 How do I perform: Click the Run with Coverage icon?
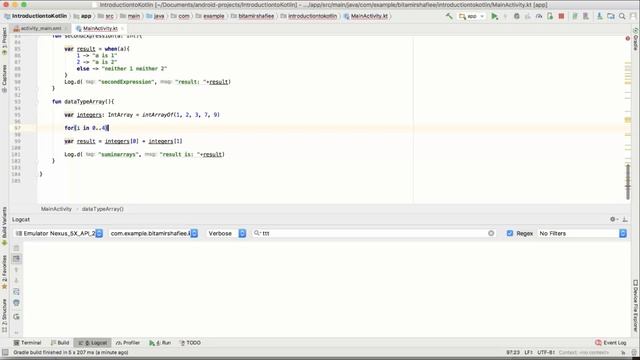click(x=528, y=16)
